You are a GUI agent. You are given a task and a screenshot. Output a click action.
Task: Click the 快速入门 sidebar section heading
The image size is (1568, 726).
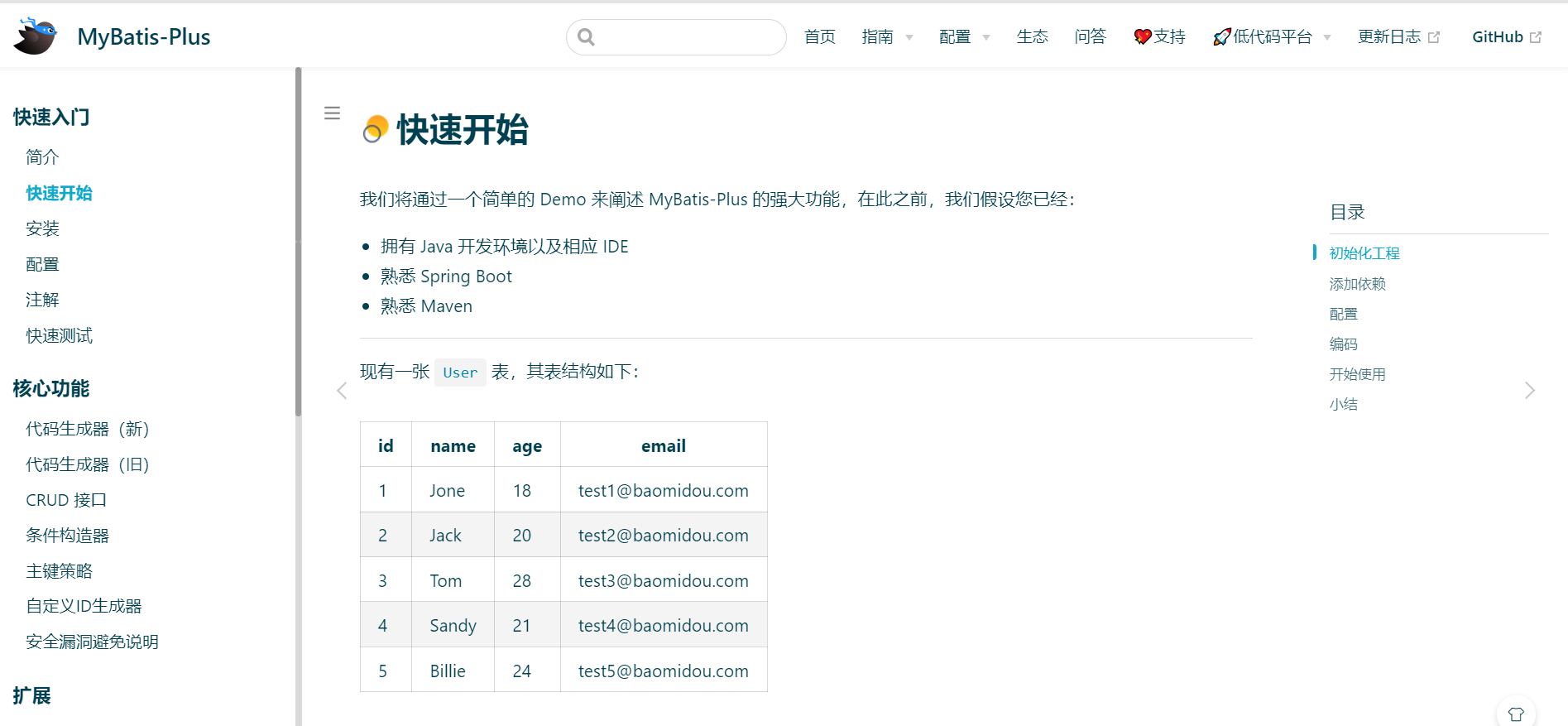(51, 117)
